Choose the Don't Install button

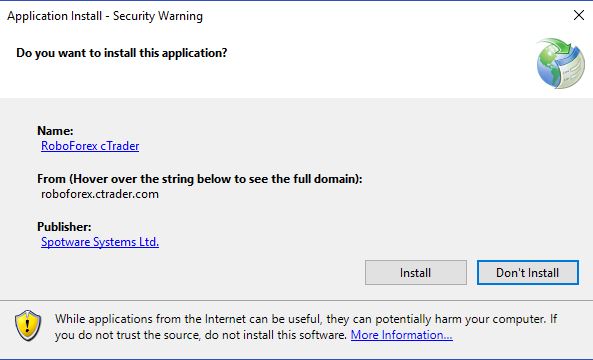528,272
